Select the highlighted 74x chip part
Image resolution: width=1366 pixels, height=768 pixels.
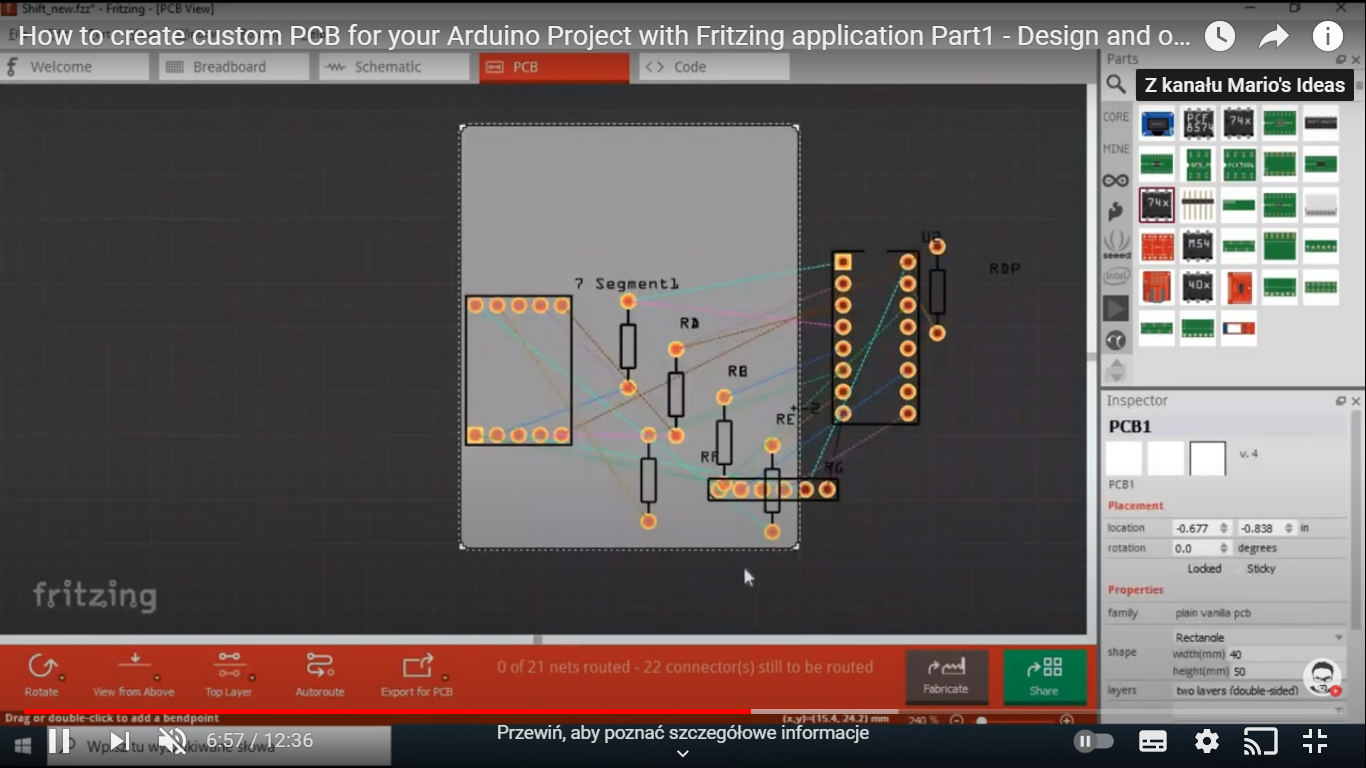tap(1157, 204)
